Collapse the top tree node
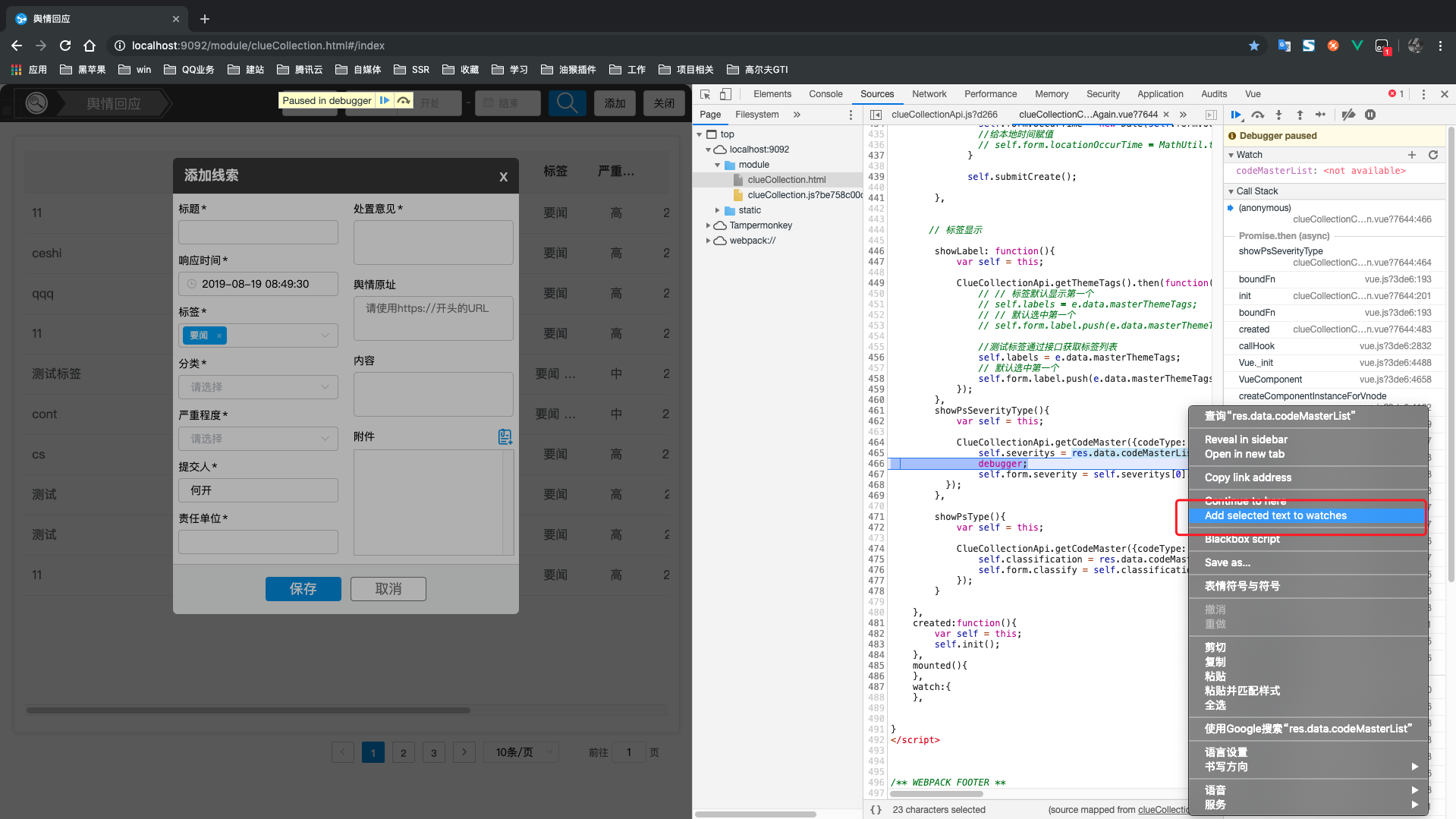 click(x=700, y=134)
